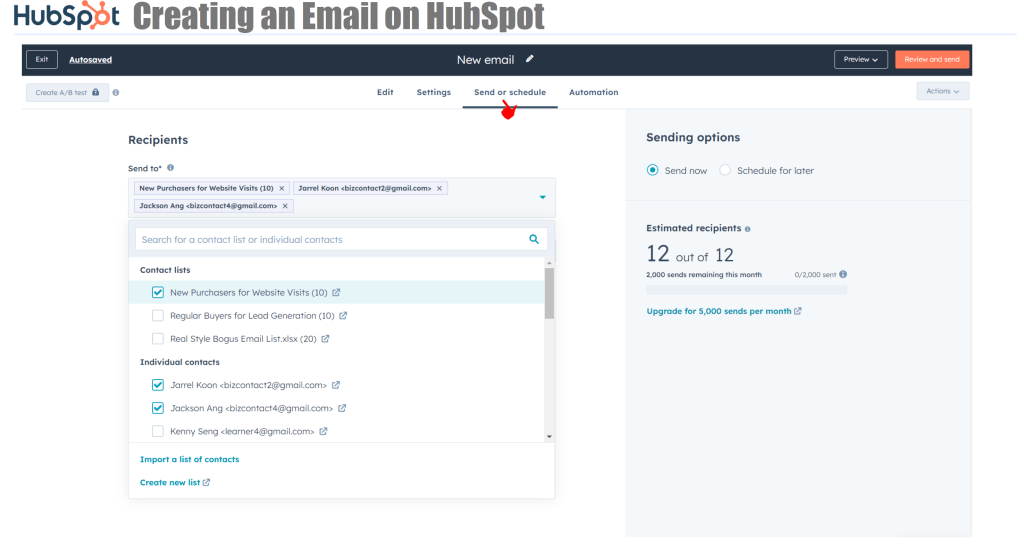Click the search magnifier icon in contact search
1024x546 pixels.
[x=534, y=240]
